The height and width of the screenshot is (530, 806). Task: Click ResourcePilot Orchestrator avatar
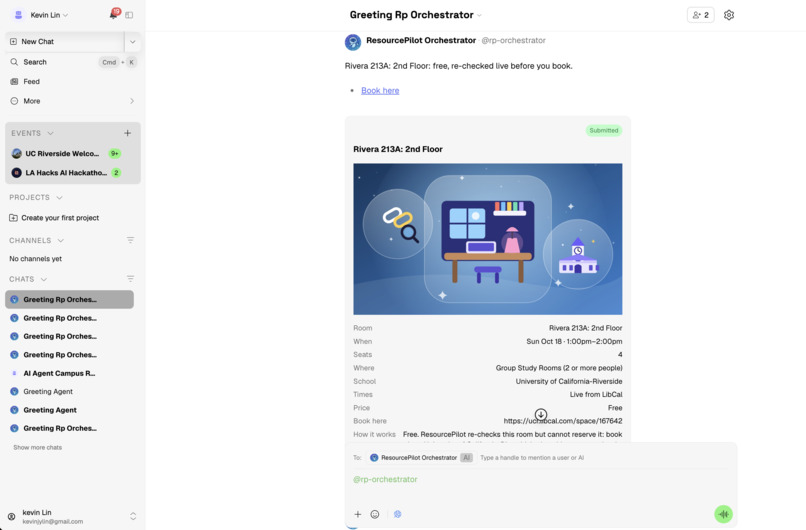click(353, 42)
